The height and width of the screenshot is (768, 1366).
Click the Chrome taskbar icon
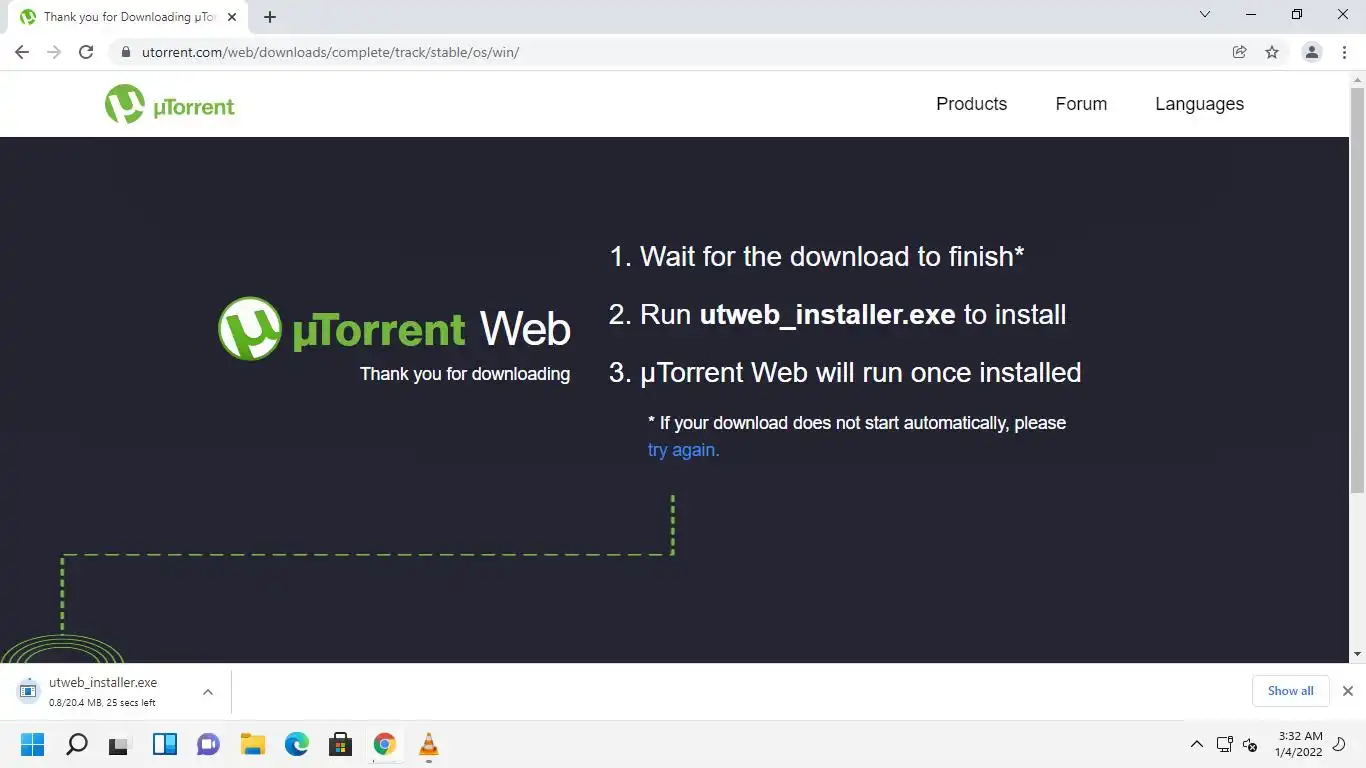(384, 745)
